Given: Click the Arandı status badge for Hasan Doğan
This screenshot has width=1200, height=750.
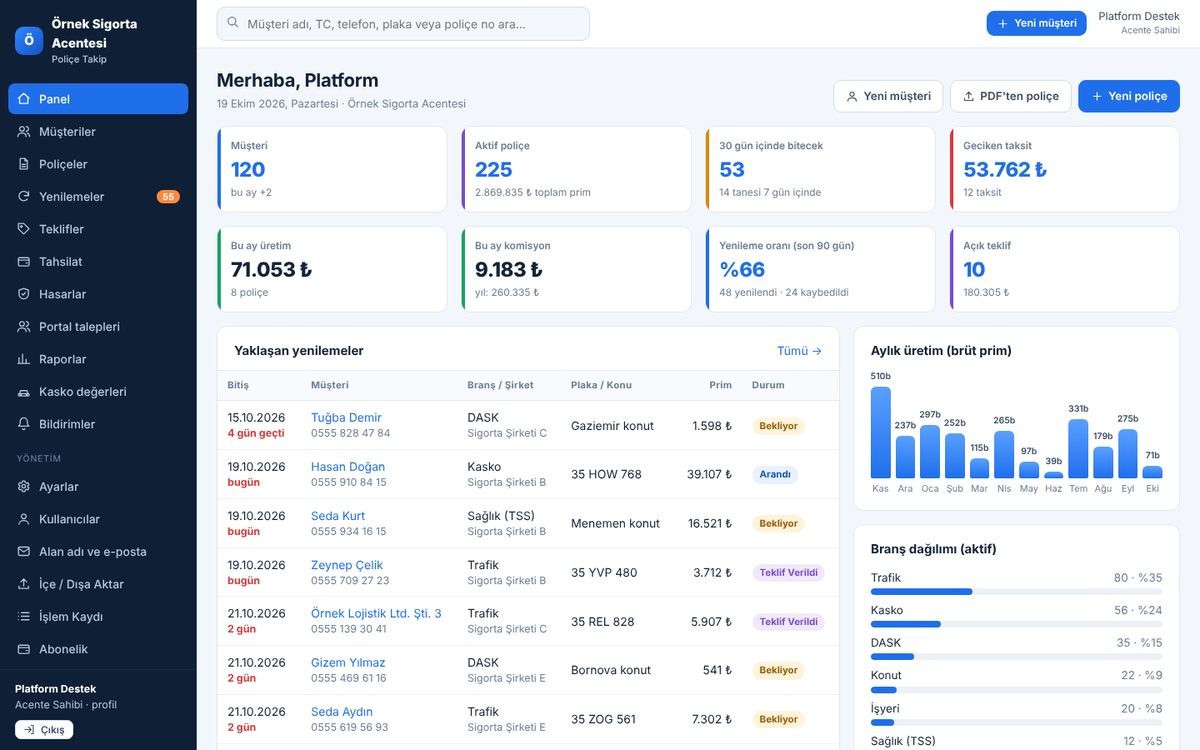Looking at the screenshot, I should pyautogui.click(x=775, y=475).
